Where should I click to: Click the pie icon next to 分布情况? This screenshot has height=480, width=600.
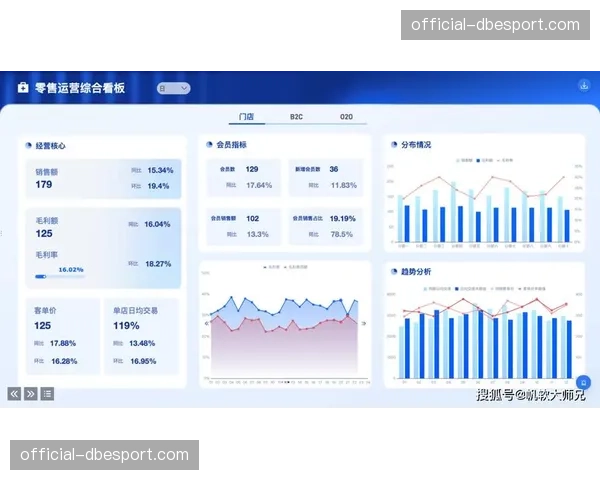(x=394, y=144)
